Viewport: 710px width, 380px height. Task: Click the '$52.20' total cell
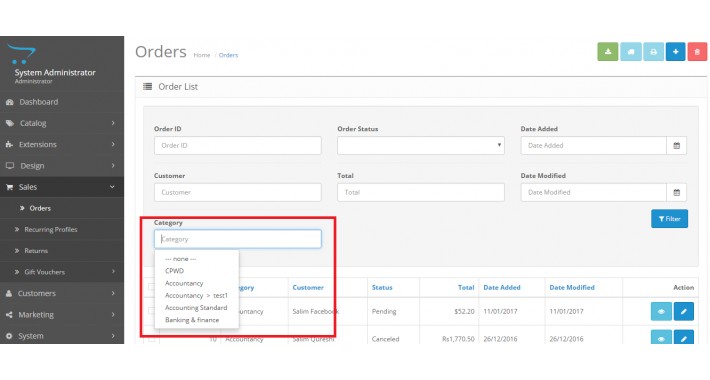click(464, 312)
